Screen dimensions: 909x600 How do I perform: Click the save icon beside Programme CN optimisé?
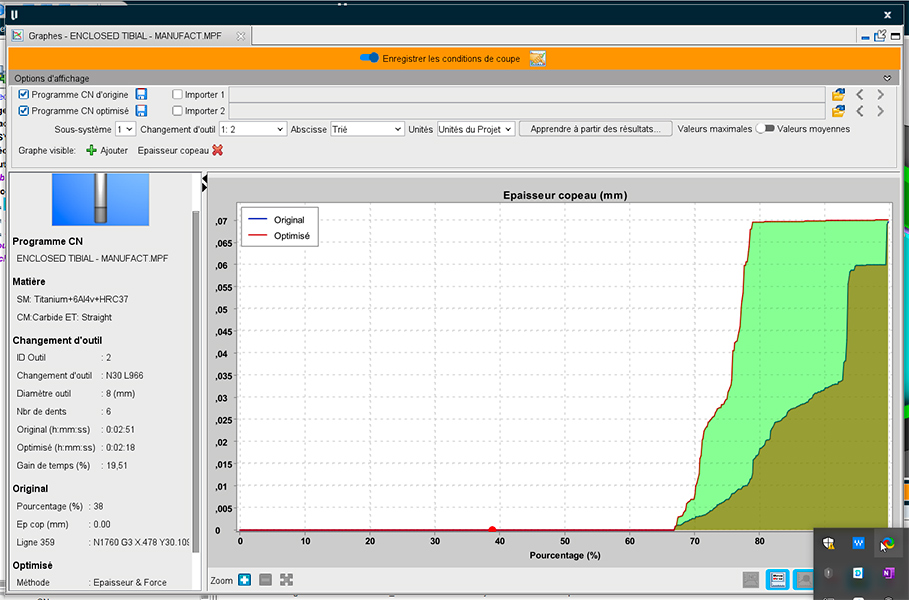point(141,111)
